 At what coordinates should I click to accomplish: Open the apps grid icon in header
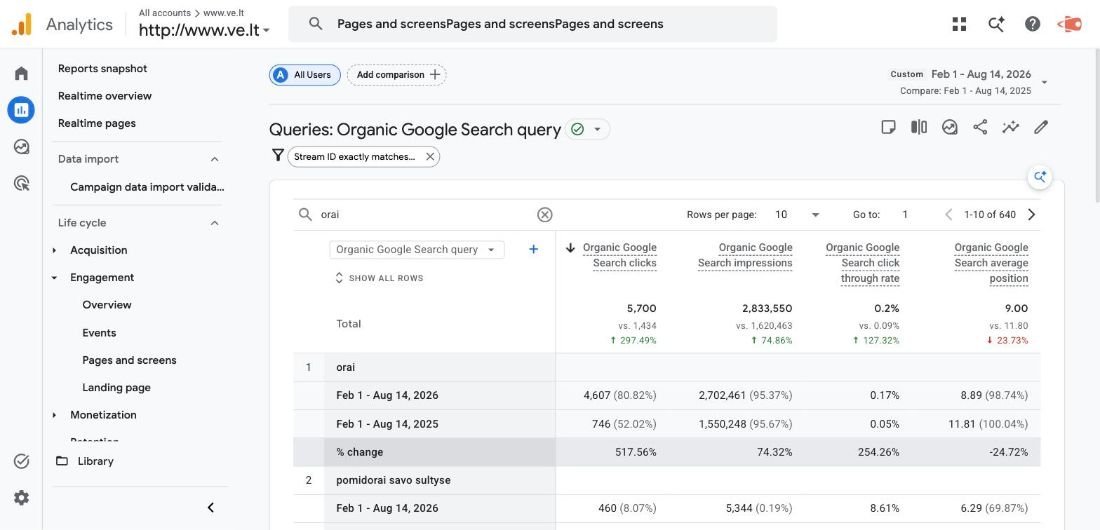pyautogui.click(x=959, y=24)
